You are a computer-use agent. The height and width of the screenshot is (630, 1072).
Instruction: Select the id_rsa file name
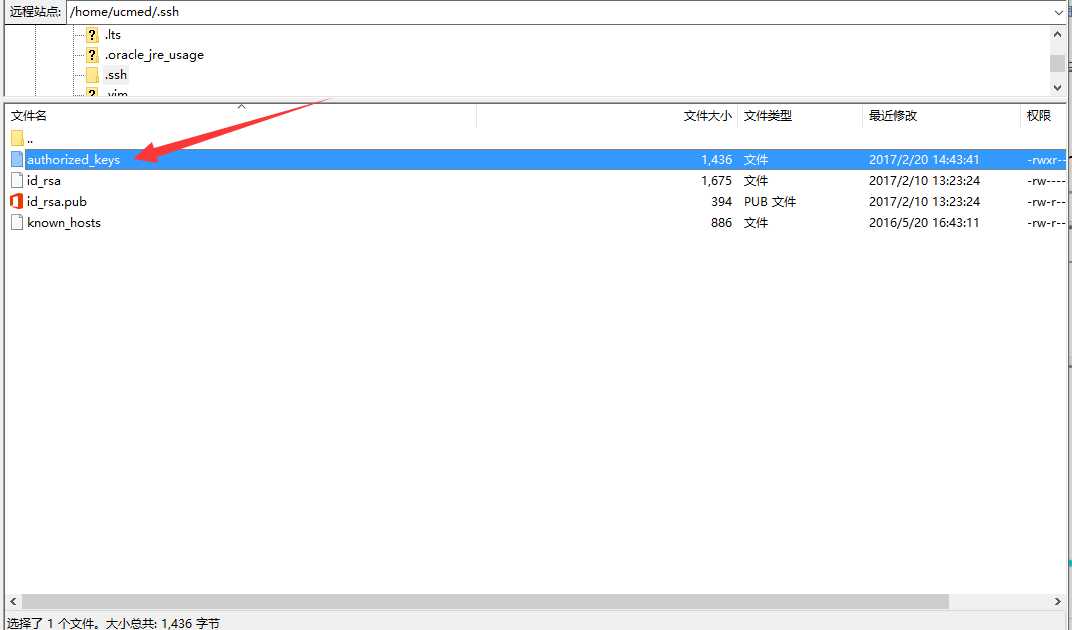coord(44,181)
